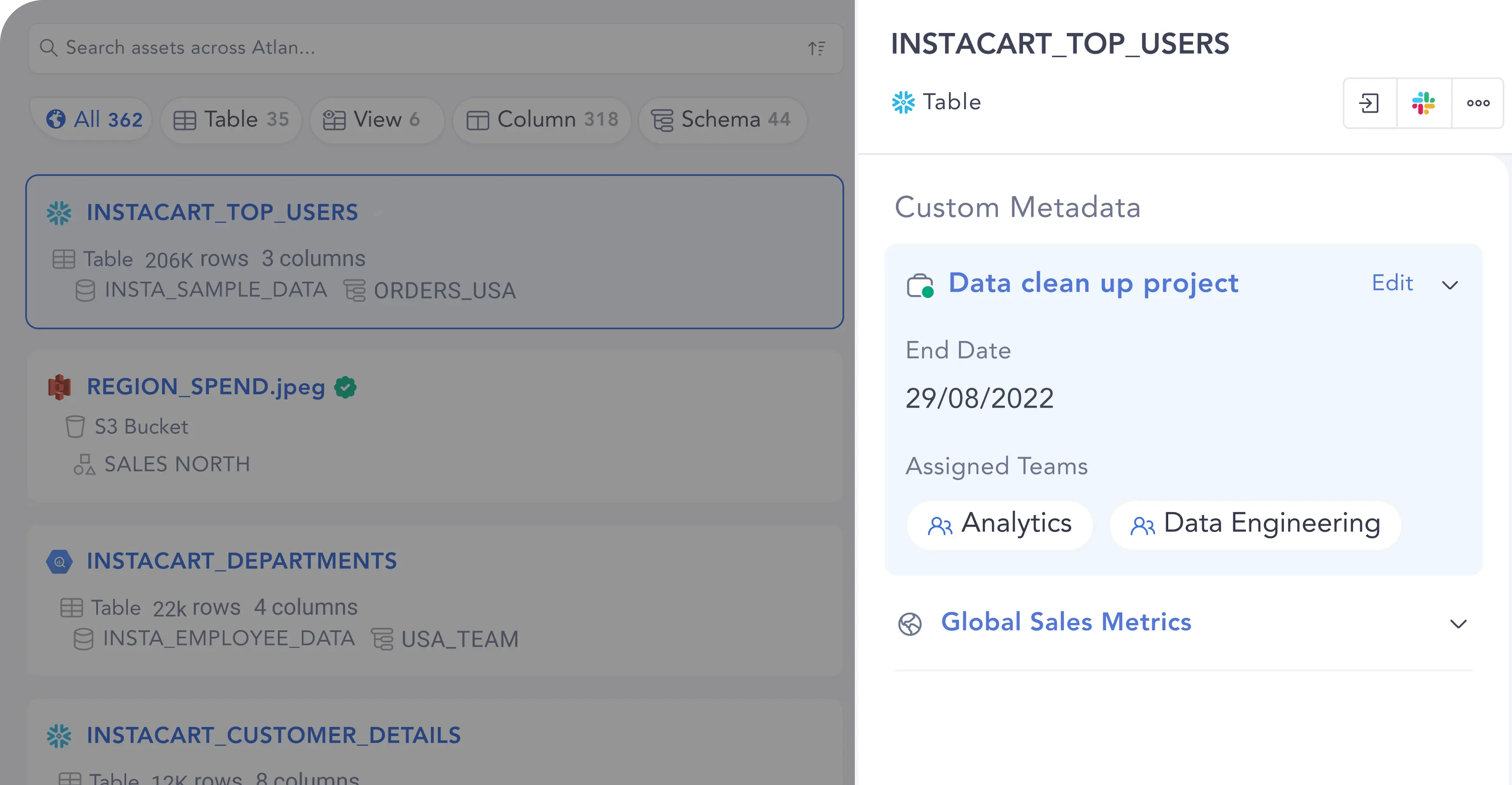The image size is (1512, 785).
Task: Click the database icon beside INSTA_EMPLOYEE_DATA
Action: coord(83,639)
